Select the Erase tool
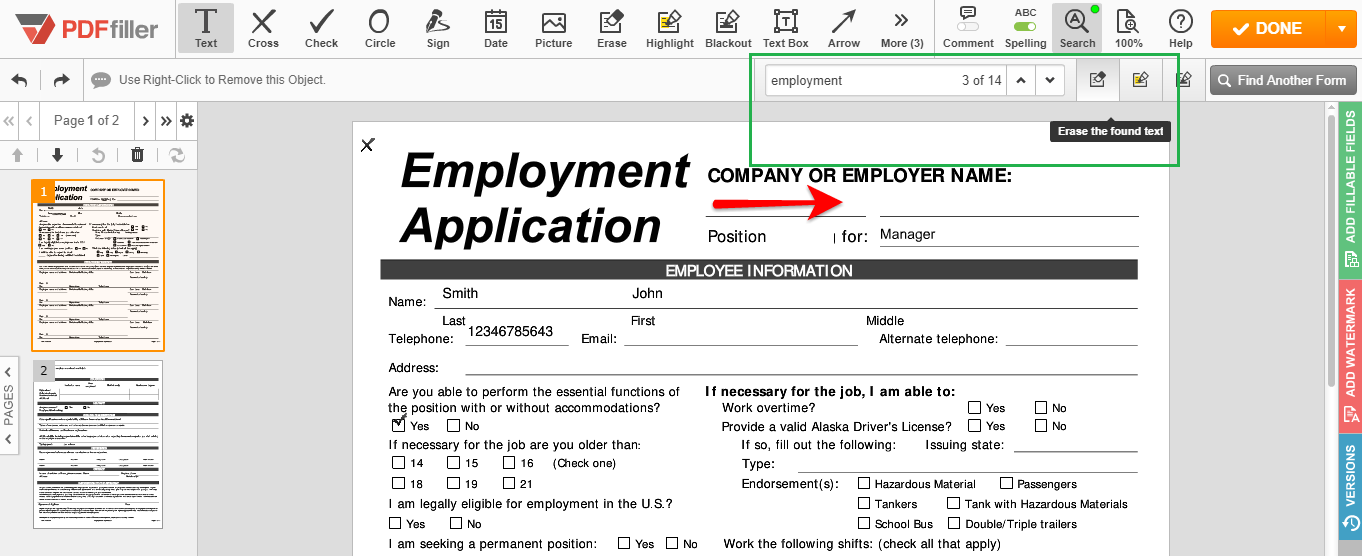1362x556 pixels. [x=611, y=28]
